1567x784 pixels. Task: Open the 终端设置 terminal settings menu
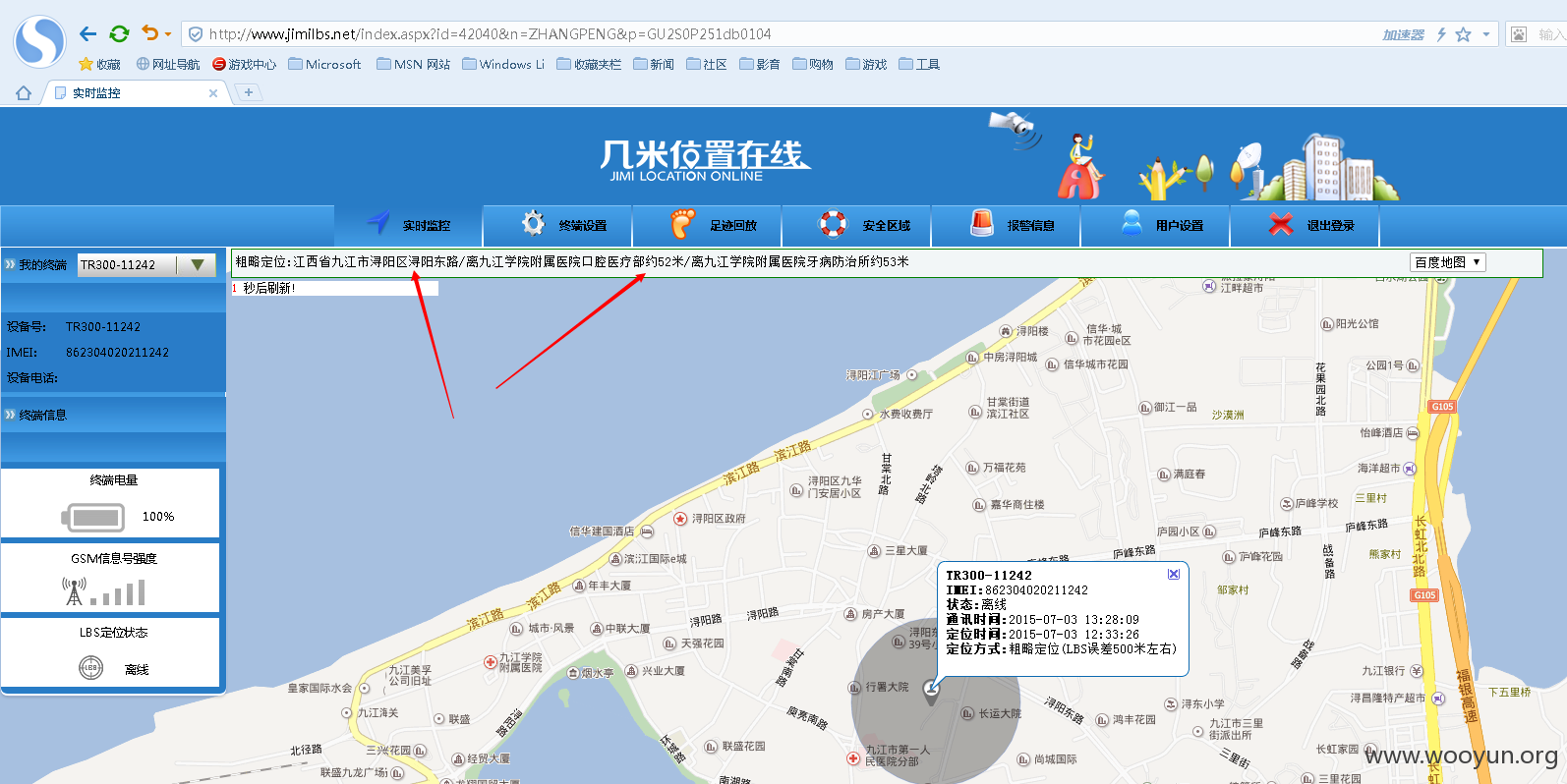coord(558,225)
